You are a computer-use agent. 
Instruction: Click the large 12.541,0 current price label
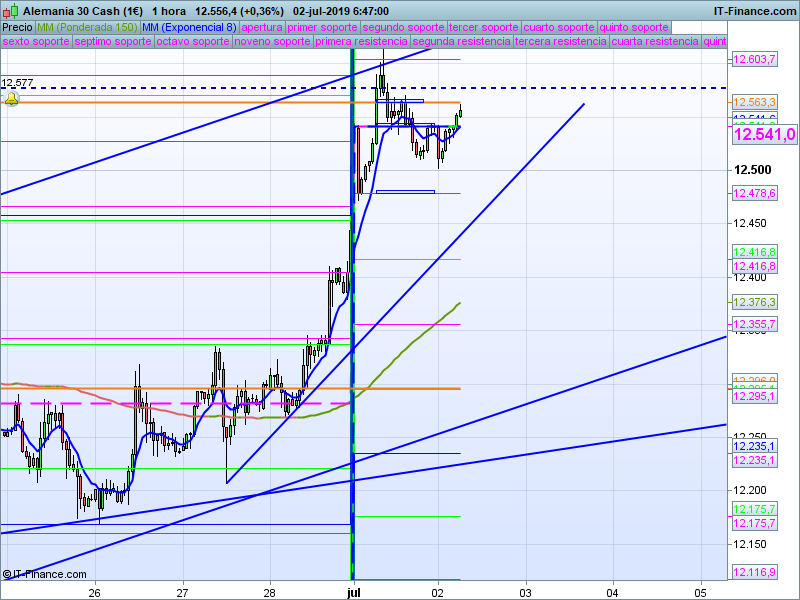tap(764, 135)
